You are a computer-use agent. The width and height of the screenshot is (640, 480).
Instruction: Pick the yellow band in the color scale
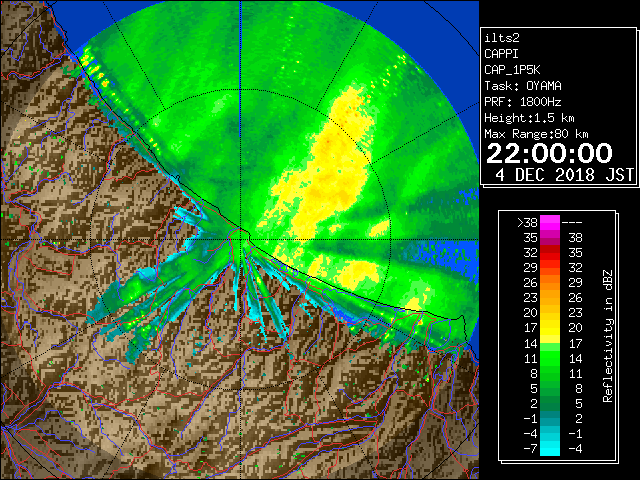(x=550, y=328)
